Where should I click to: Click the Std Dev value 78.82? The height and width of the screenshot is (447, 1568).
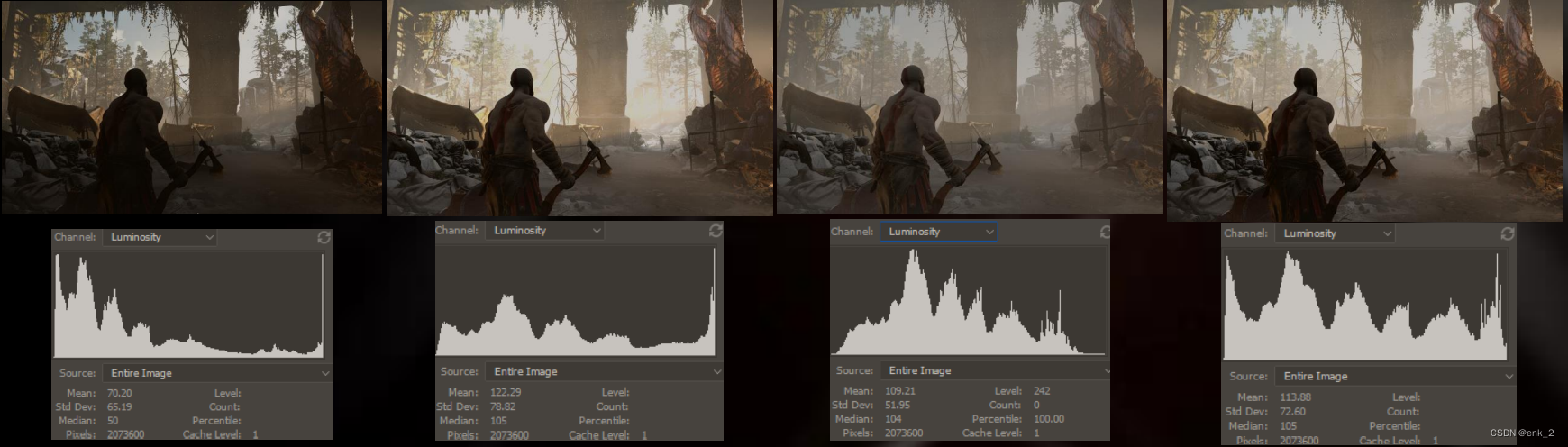pyautogui.click(x=503, y=406)
